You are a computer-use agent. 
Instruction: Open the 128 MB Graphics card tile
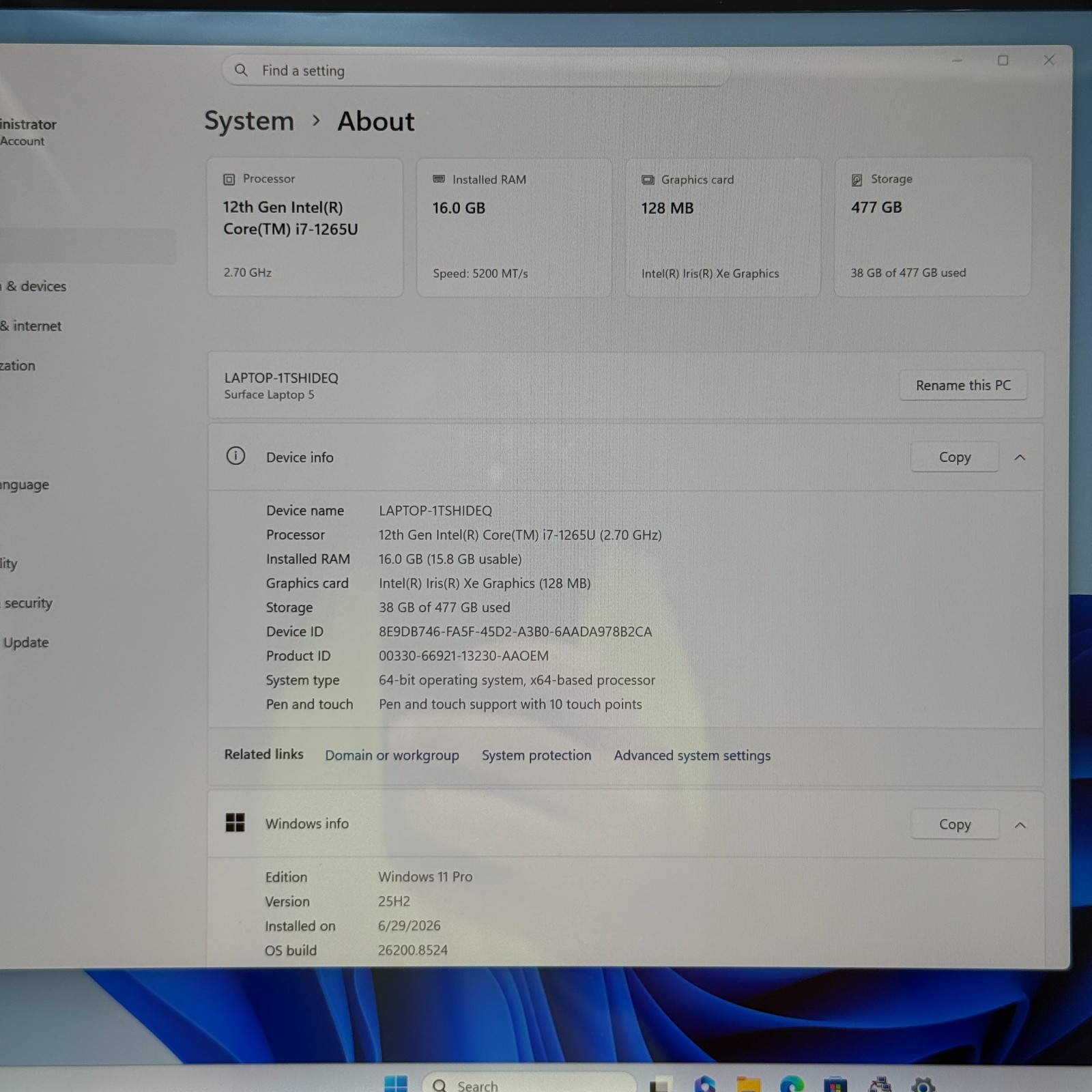(x=723, y=227)
